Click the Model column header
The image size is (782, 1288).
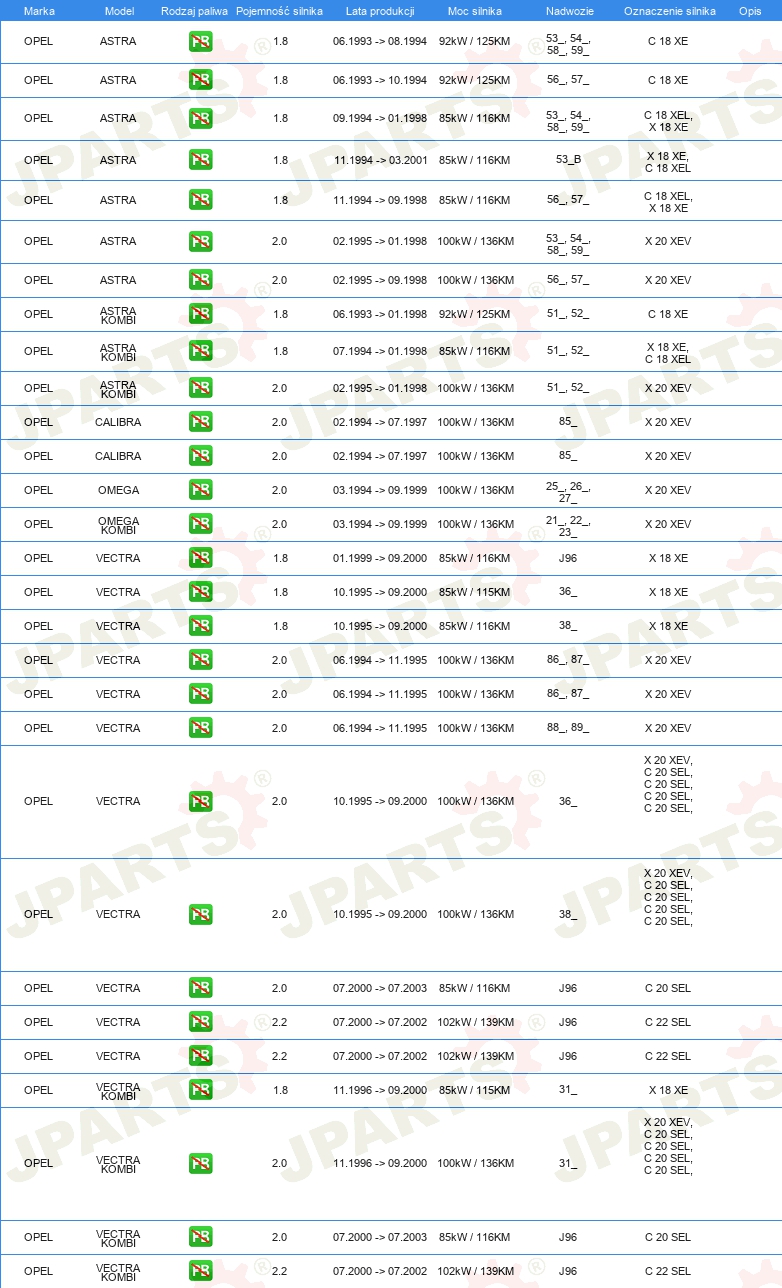pyautogui.click(x=119, y=10)
